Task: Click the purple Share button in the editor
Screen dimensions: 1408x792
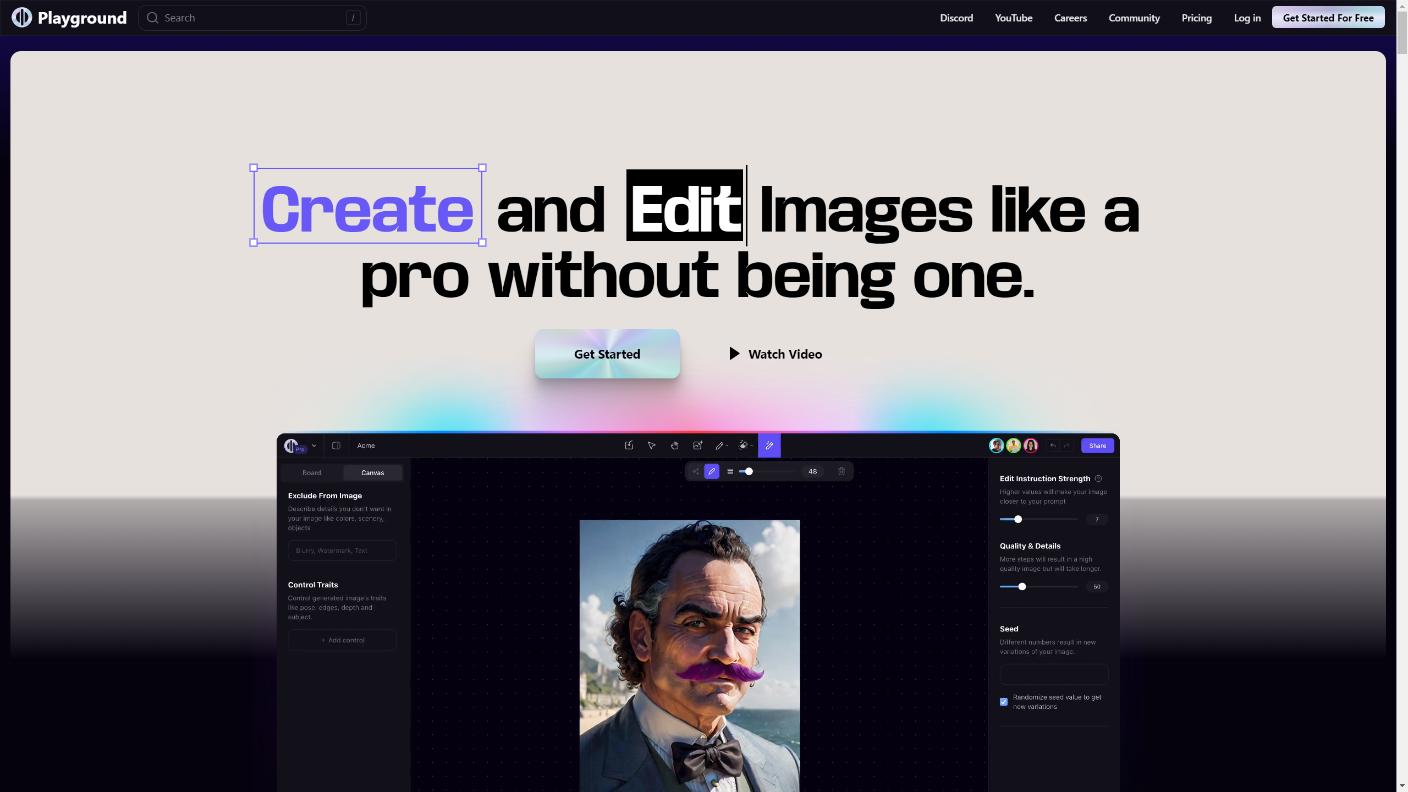Action: (1097, 446)
